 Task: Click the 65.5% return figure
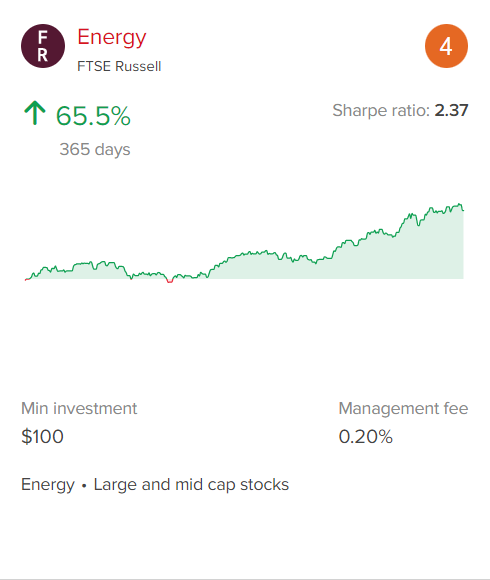point(93,116)
